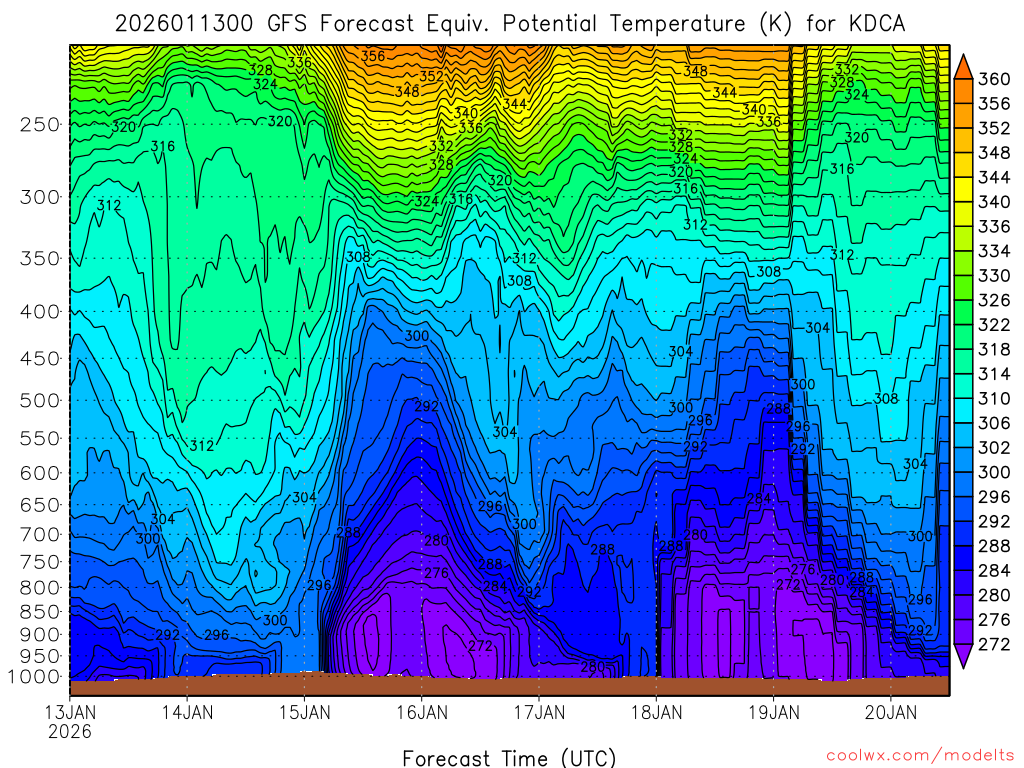Screen dimensions: 1024x768
Task: Click the 288 contour label near 19JAN 500 hPa
Action: pyautogui.click(x=778, y=409)
